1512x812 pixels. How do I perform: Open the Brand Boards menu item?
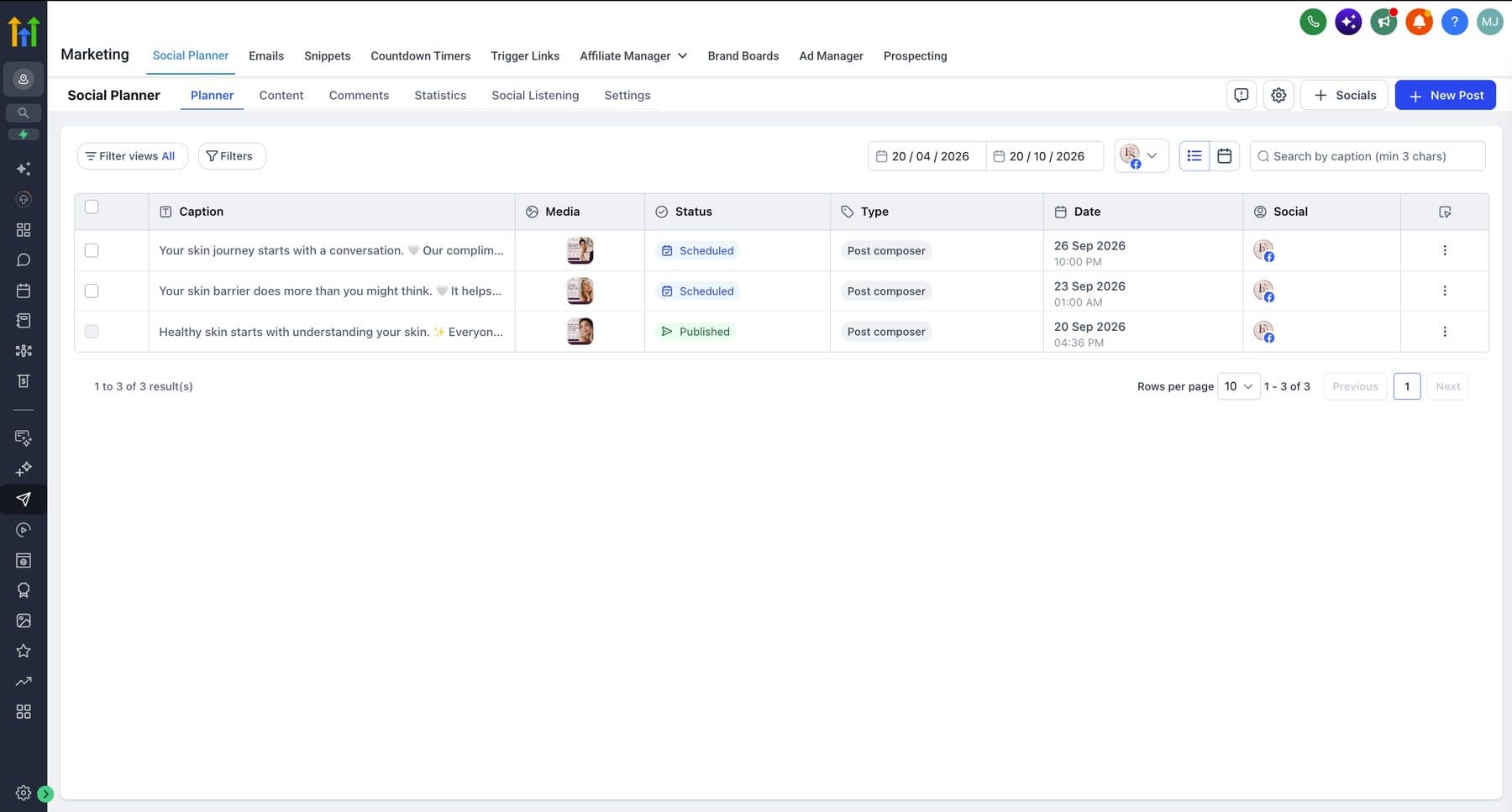click(x=743, y=55)
